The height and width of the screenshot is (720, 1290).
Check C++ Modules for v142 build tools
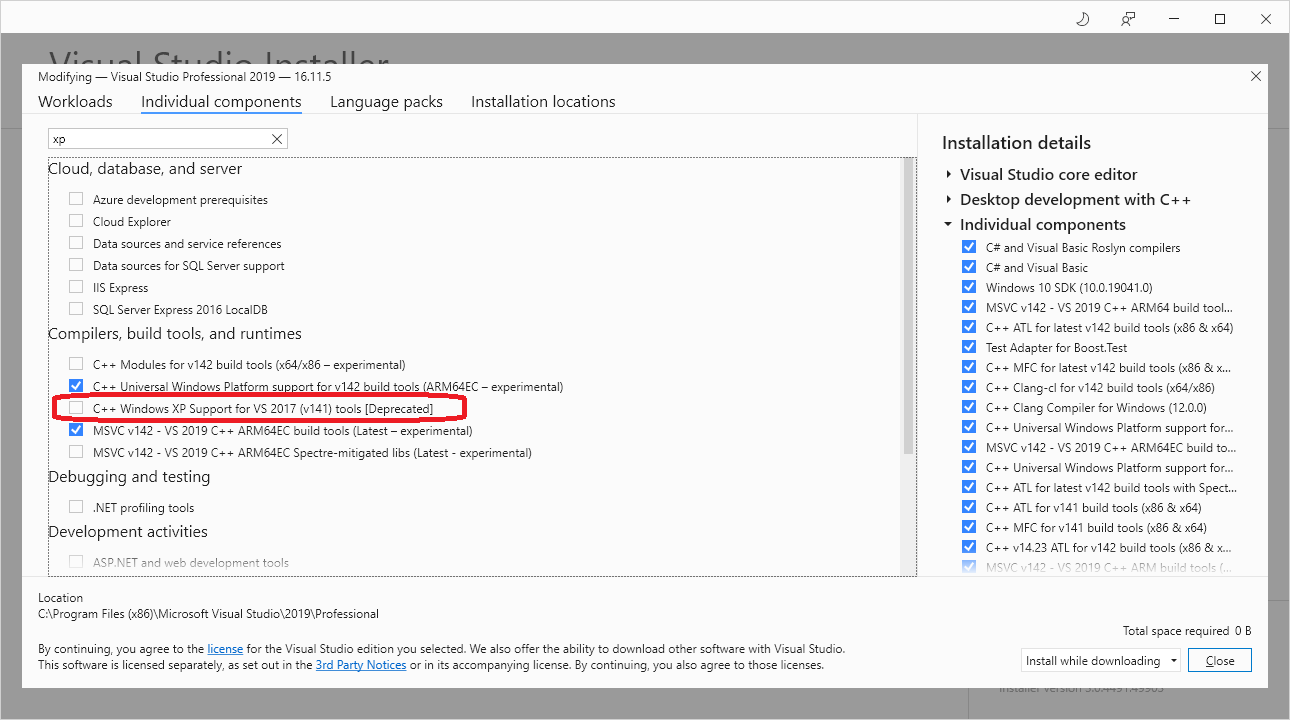[76, 364]
